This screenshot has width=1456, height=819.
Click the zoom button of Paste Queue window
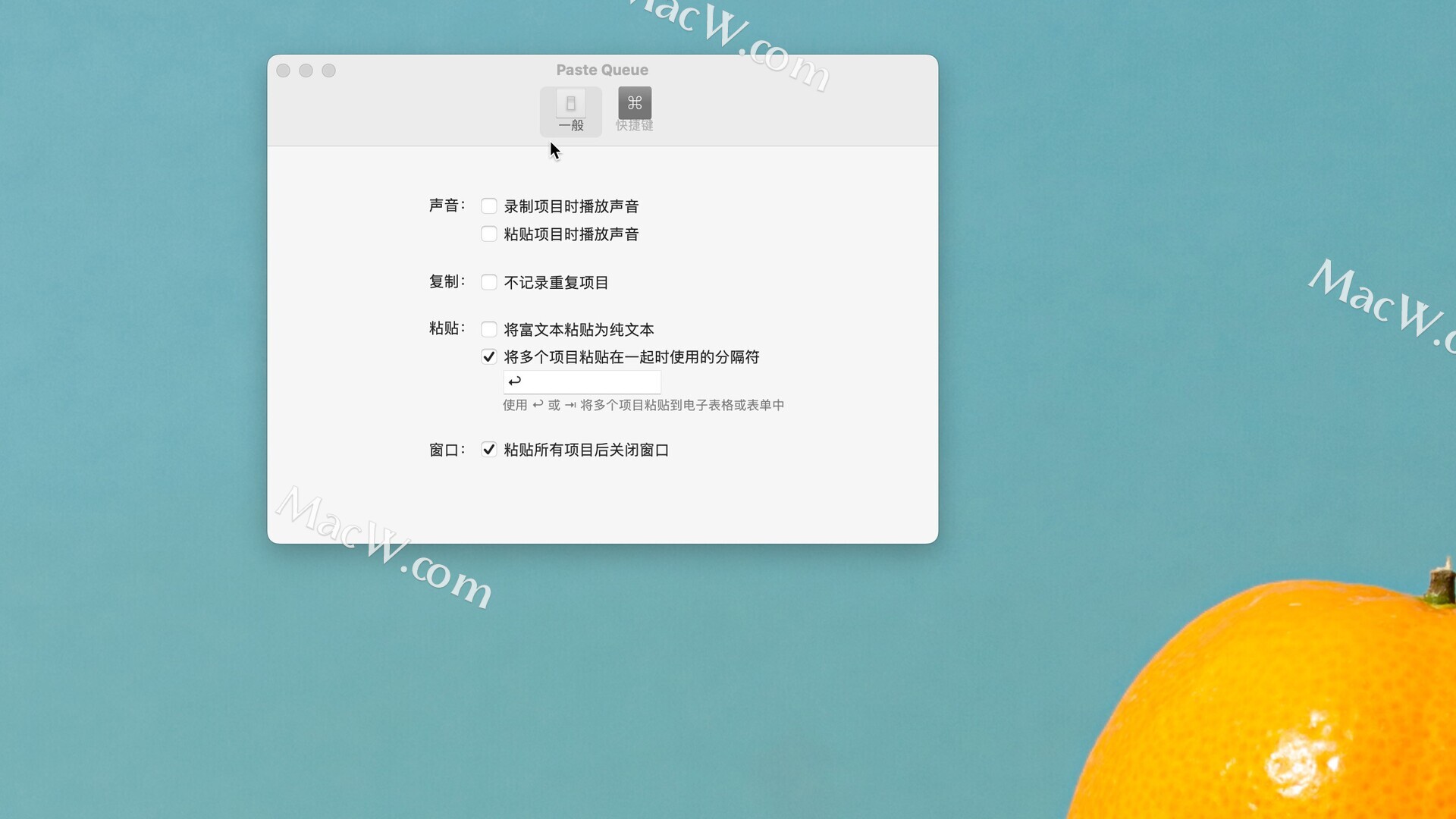(x=329, y=71)
